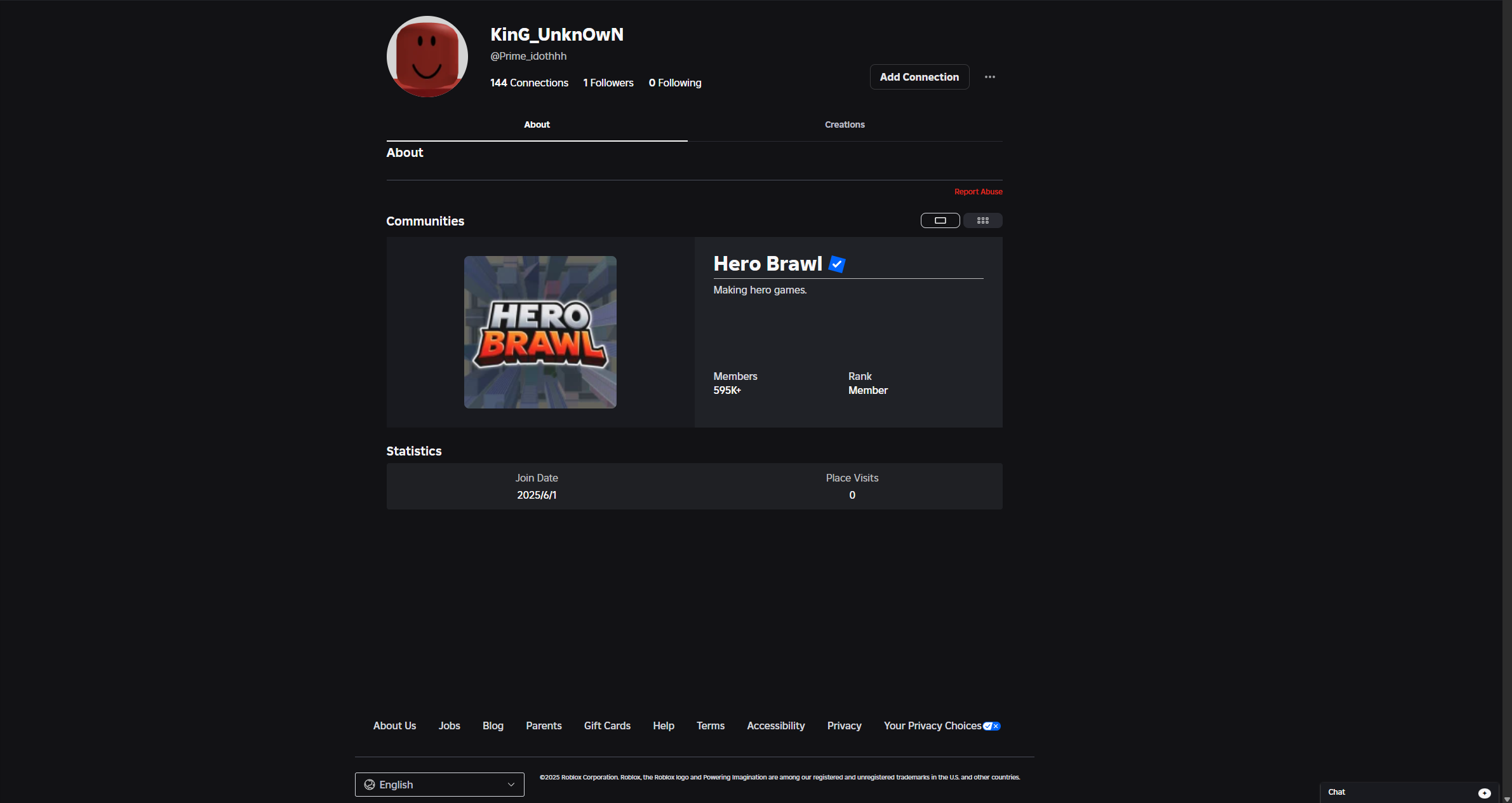The height and width of the screenshot is (803, 1512).
Task: Open the Blog footer link
Action: coord(493,725)
